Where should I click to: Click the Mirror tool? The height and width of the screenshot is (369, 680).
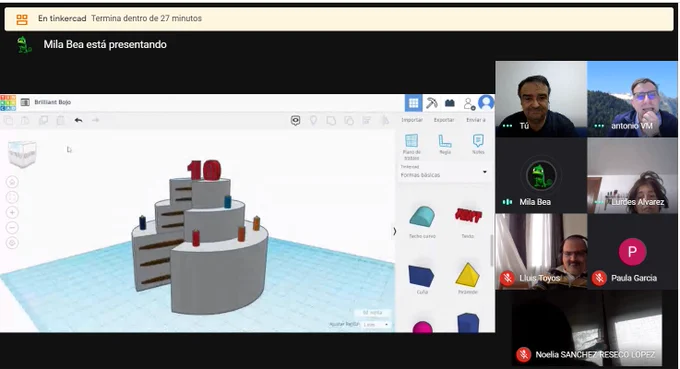(x=384, y=121)
